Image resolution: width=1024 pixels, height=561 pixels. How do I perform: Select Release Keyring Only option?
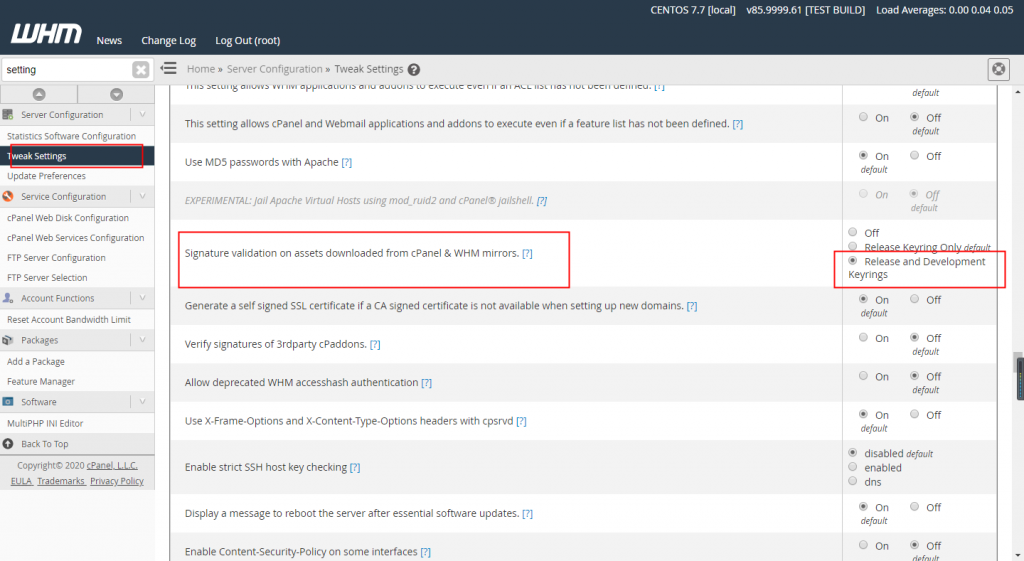852,246
